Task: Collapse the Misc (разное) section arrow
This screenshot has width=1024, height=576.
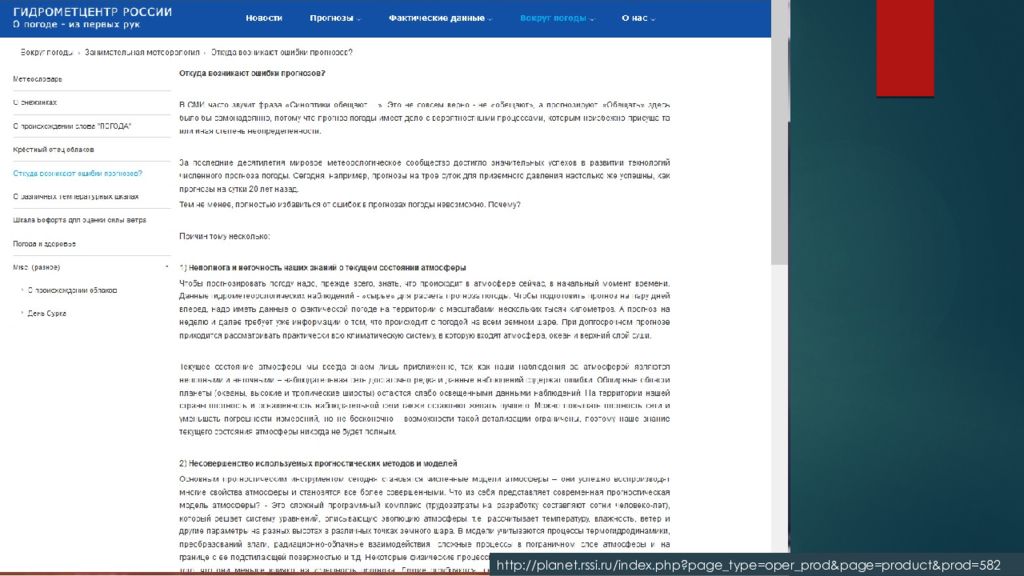Action: [x=167, y=267]
